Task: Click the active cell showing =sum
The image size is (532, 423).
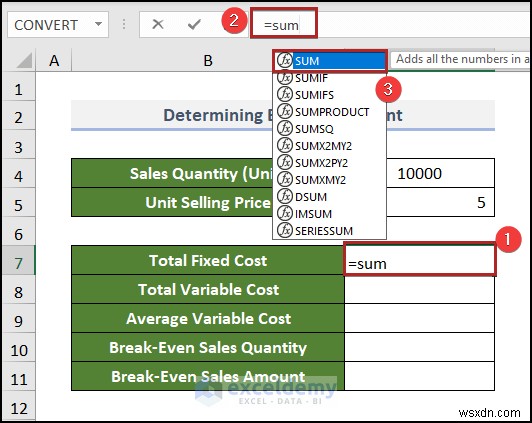Action: [x=419, y=260]
